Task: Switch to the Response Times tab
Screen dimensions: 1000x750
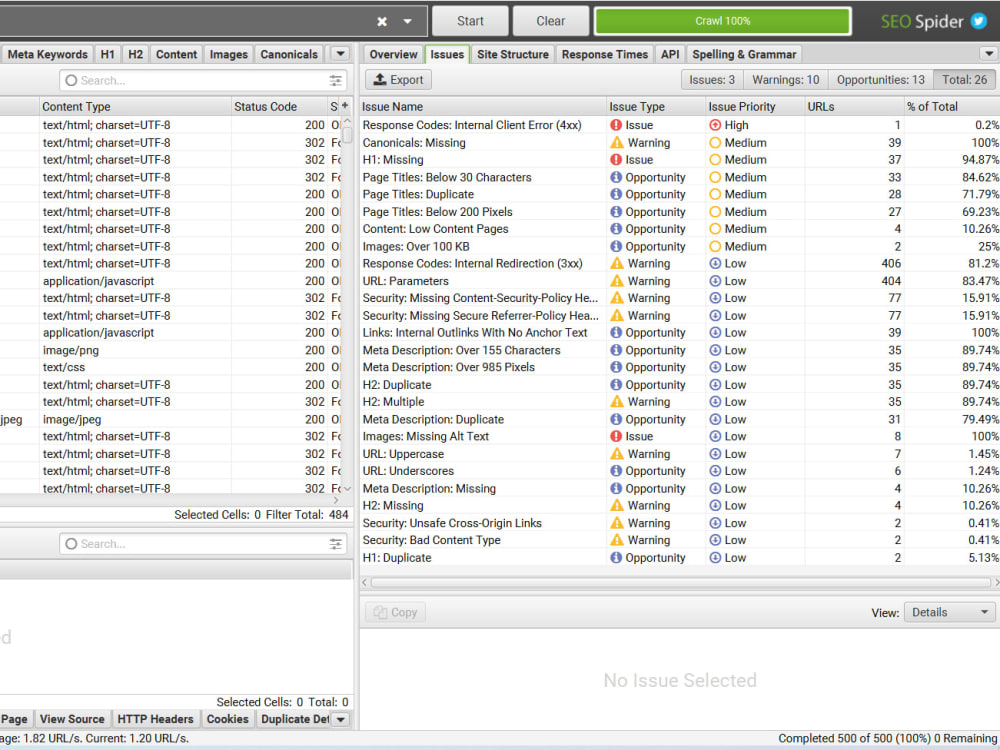Action: tap(605, 54)
